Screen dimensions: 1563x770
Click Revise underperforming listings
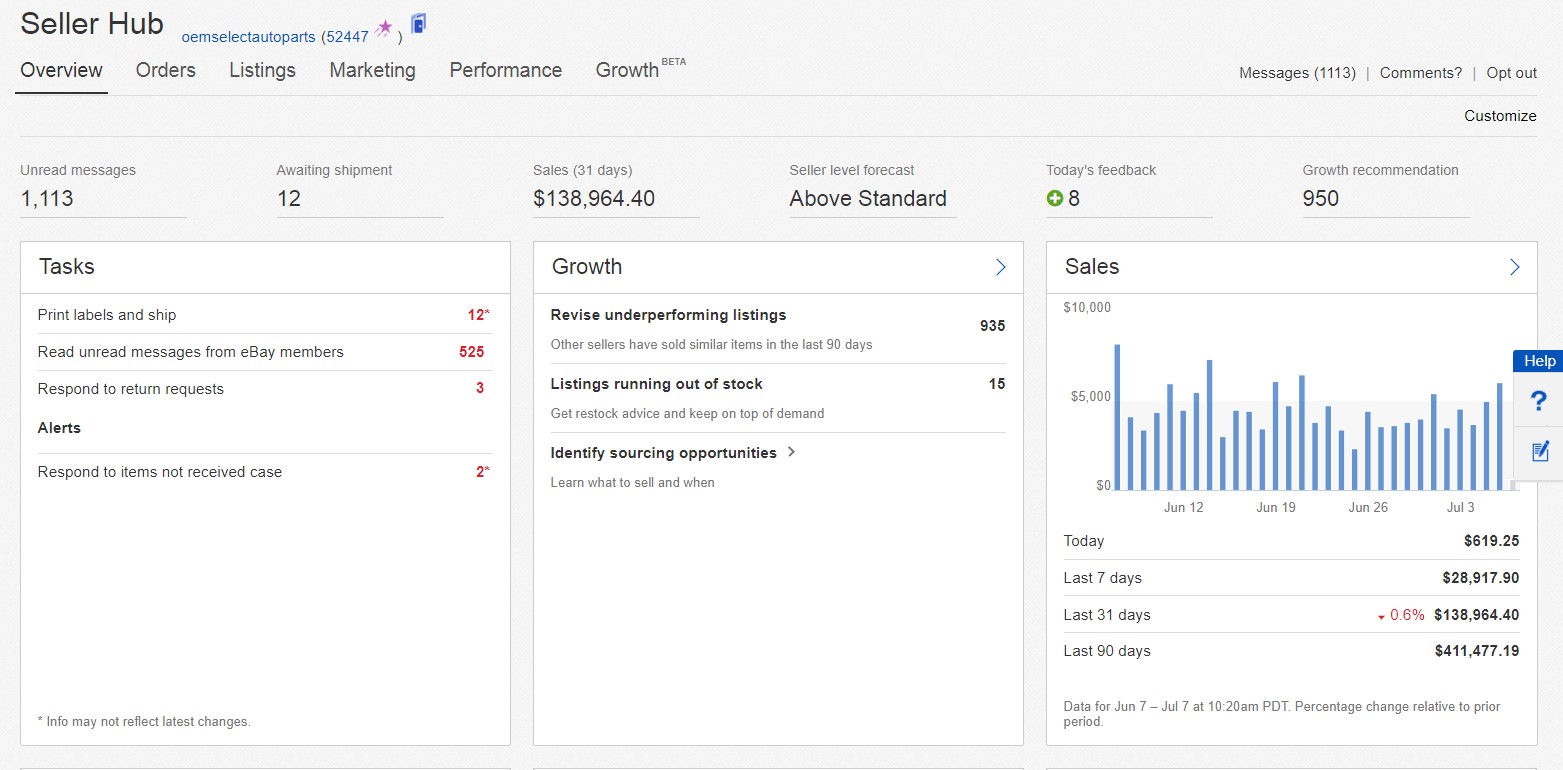668,315
